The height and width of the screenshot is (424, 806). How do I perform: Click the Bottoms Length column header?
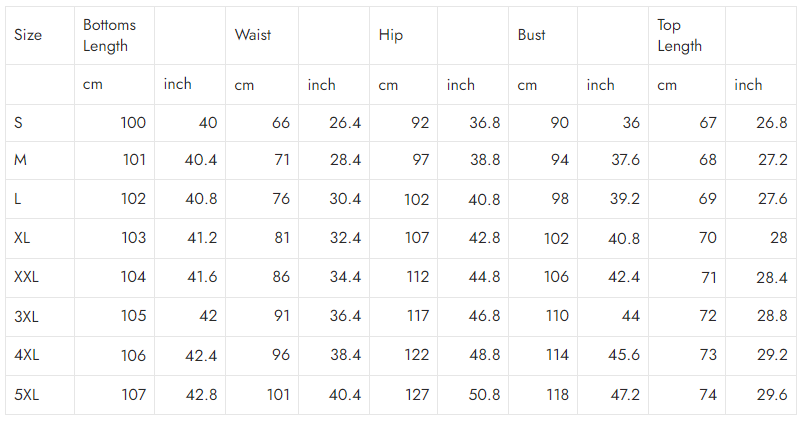click(x=109, y=35)
